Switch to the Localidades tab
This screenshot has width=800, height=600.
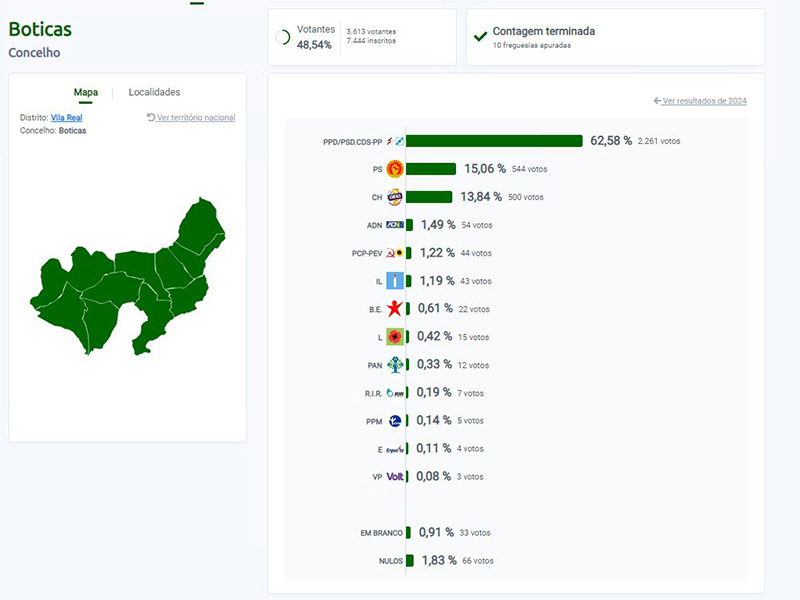(x=154, y=92)
